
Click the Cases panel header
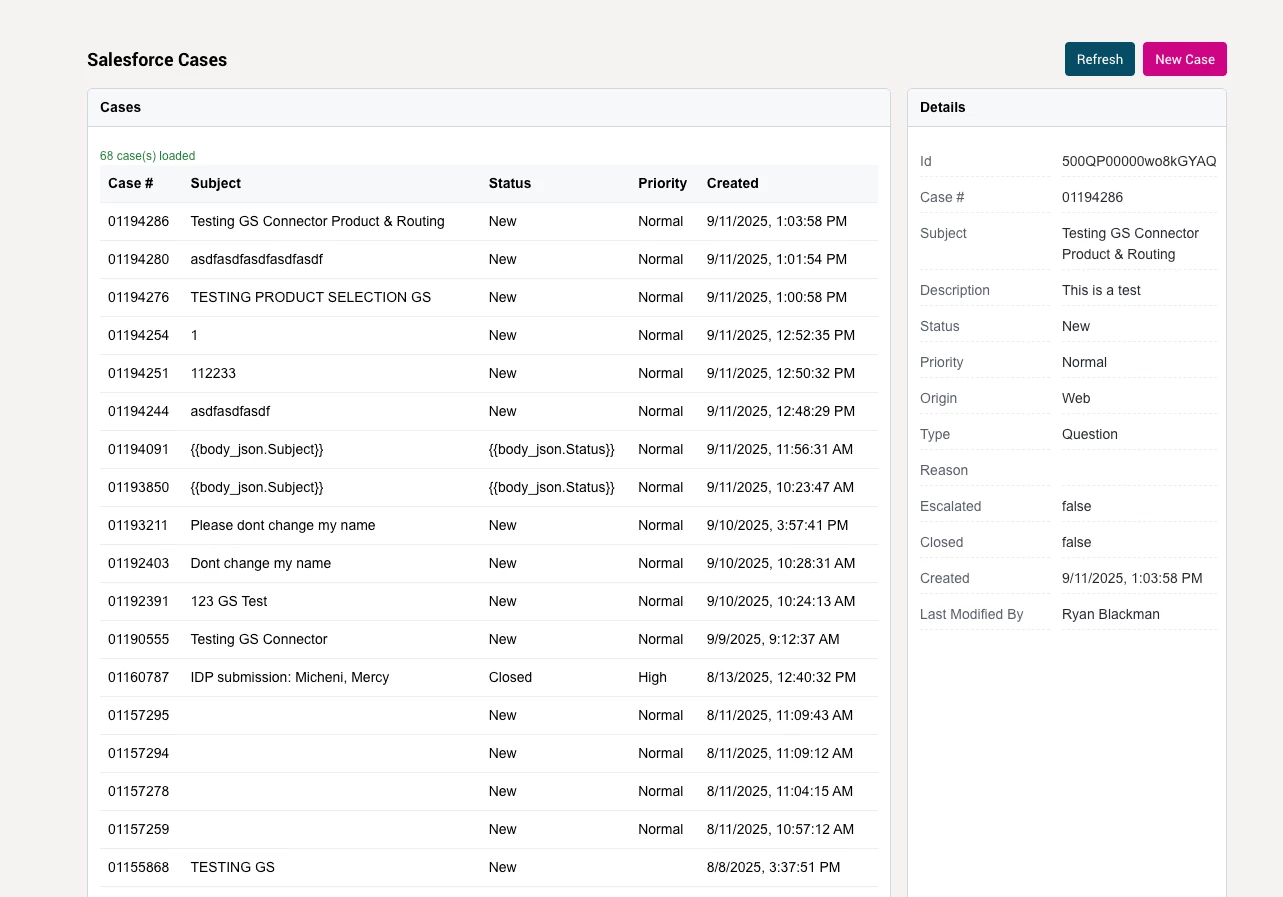(x=489, y=108)
